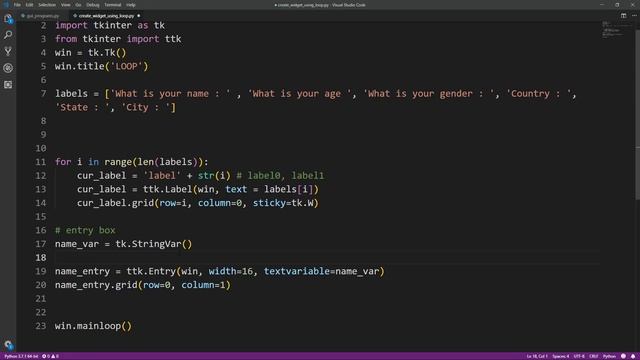This screenshot has width=640, height=360.
Task: Click 'from tkinter import ttk' on line 3
Action: [118, 39]
